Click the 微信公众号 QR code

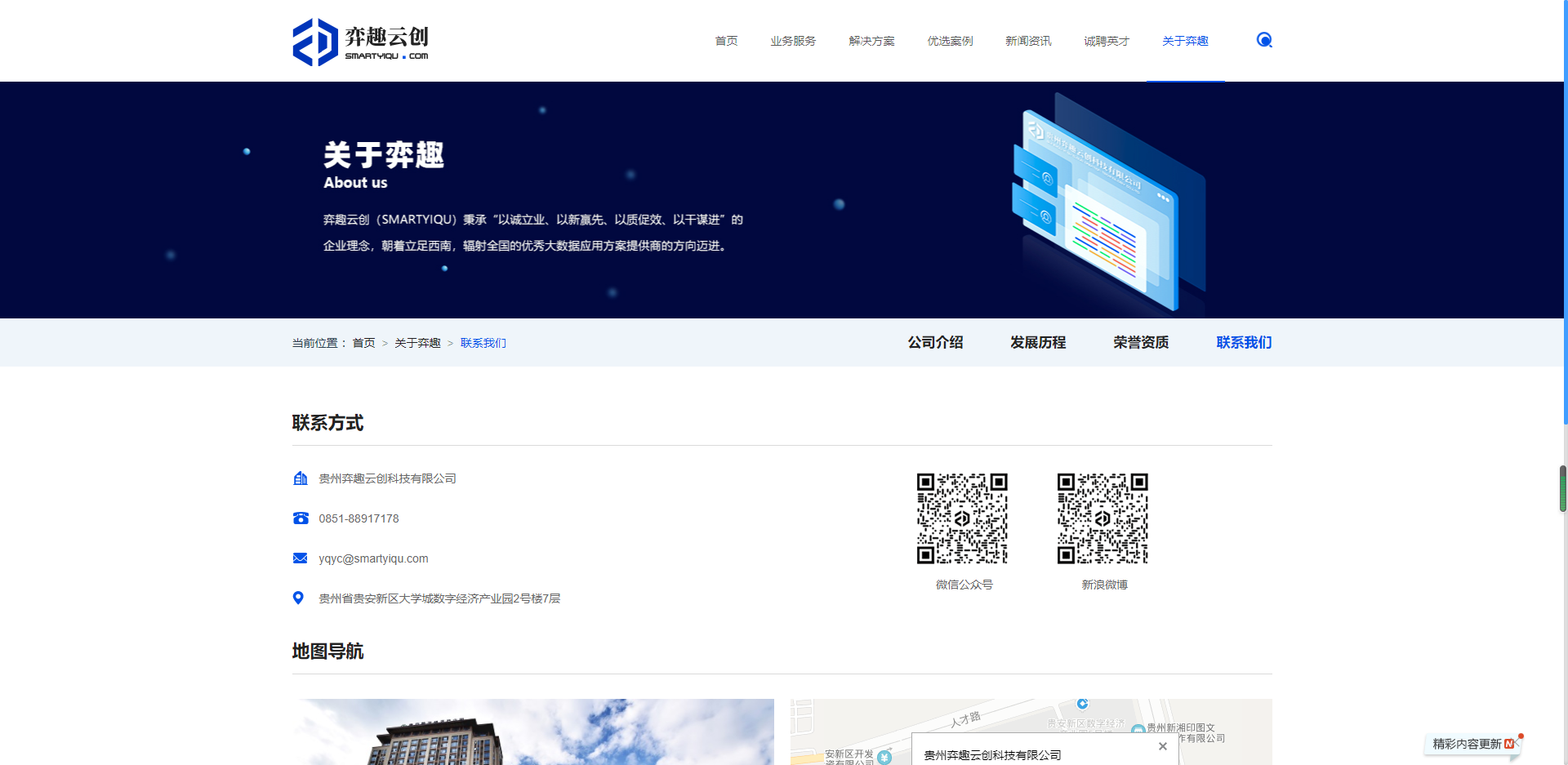(961, 518)
